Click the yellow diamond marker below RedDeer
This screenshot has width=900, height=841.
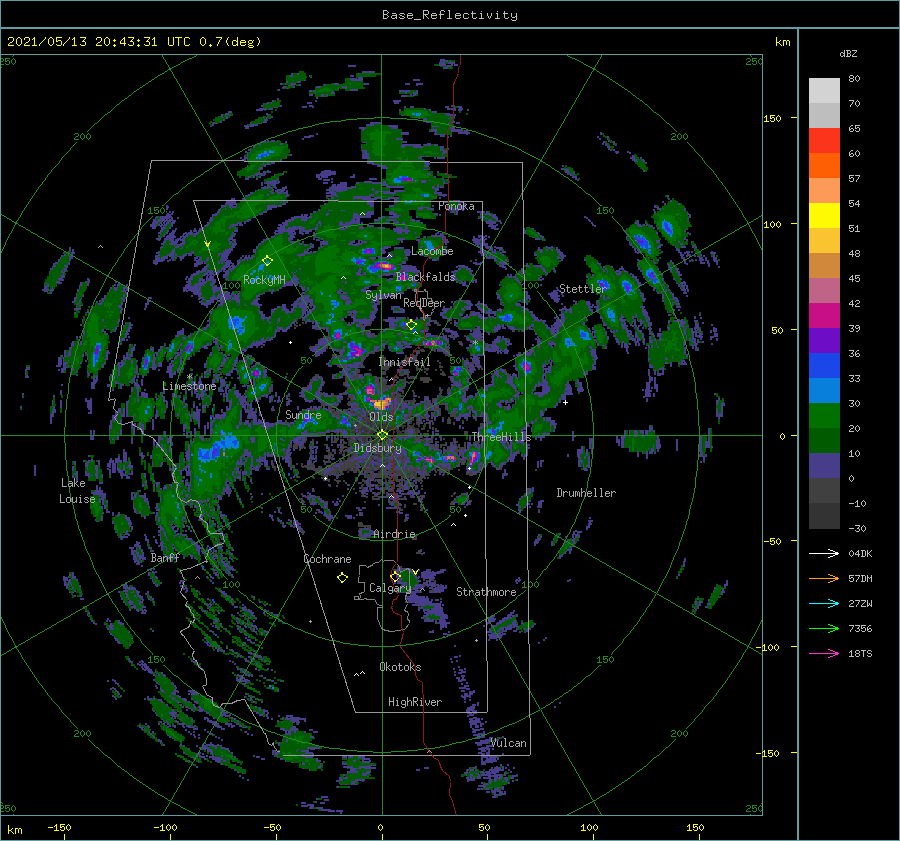click(x=411, y=325)
